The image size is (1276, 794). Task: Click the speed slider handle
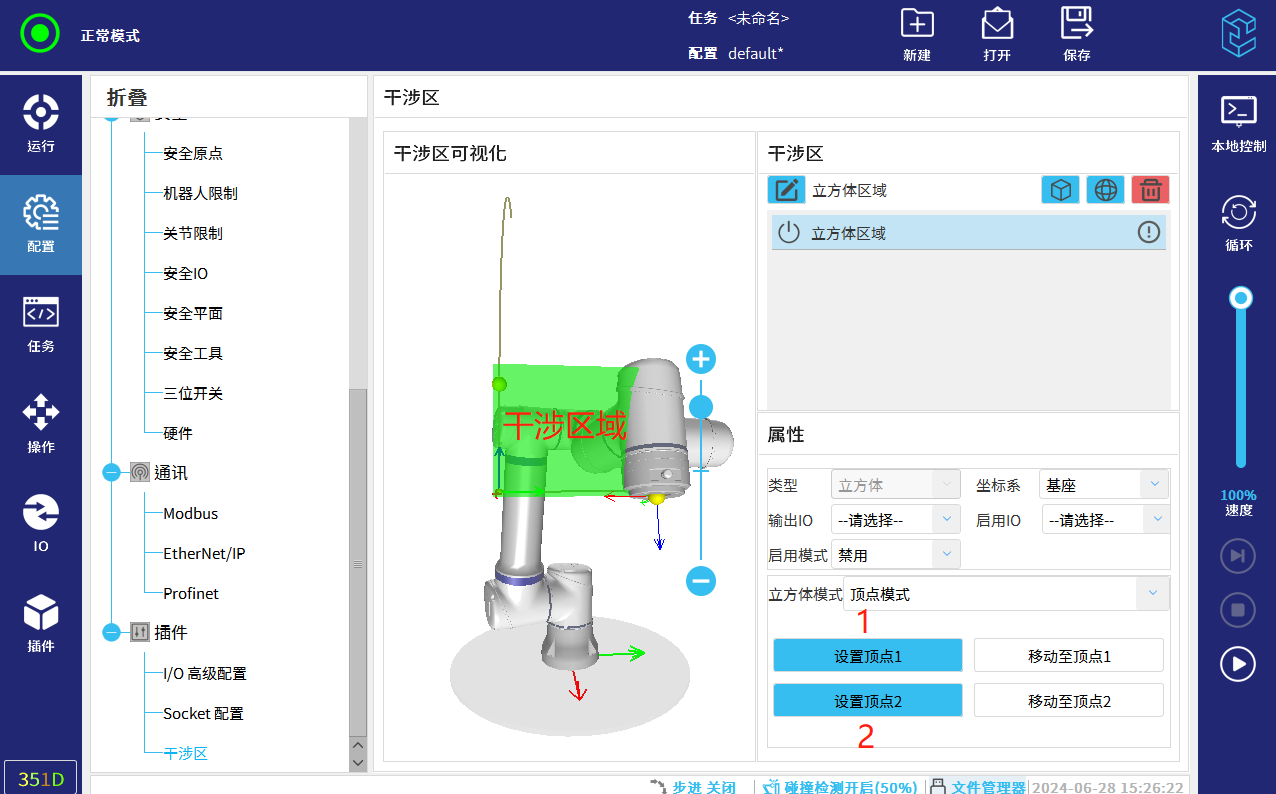[1241, 298]
